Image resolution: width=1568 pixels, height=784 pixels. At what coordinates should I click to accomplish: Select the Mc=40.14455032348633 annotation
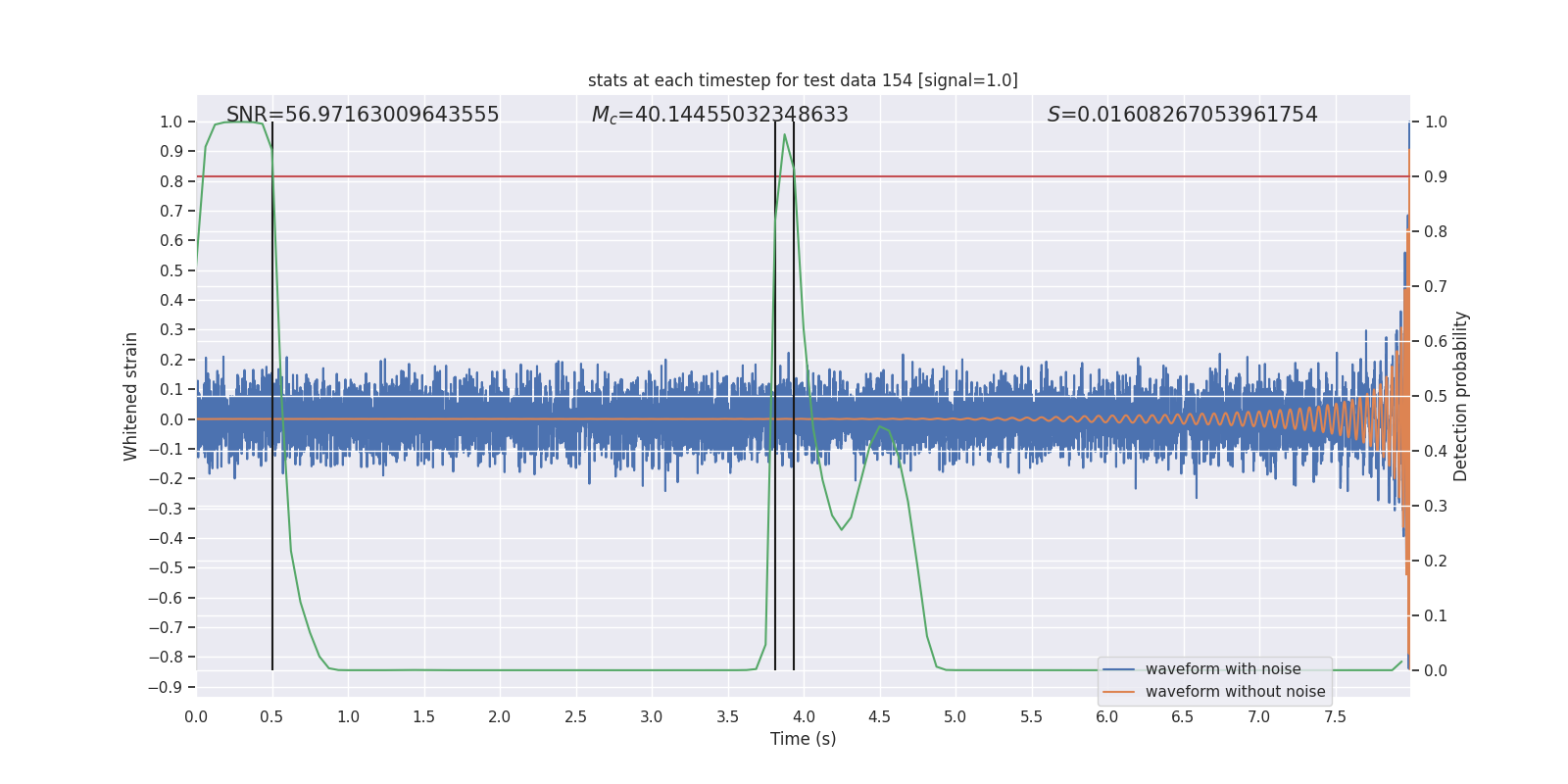pyautogui.click(x=719, y=115)
